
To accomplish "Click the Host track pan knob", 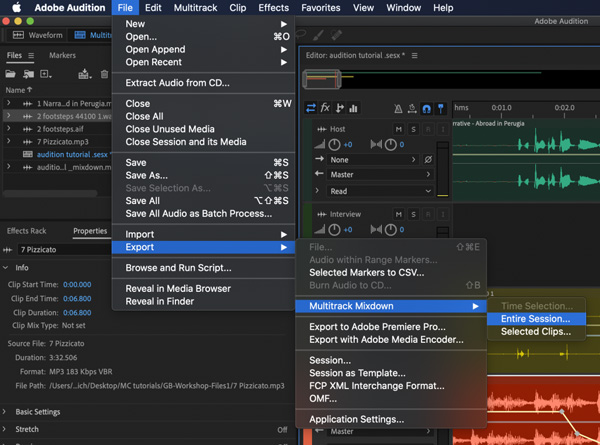I will [x=390, y=145].
